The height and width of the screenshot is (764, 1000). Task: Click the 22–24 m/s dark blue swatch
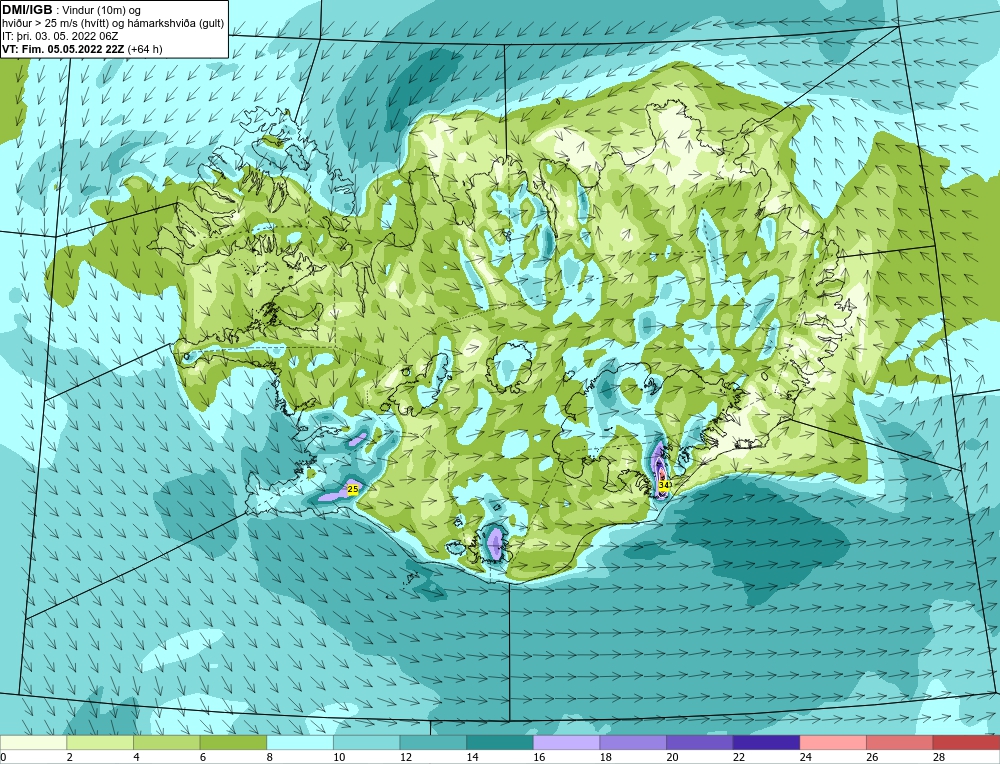[766, 742]
